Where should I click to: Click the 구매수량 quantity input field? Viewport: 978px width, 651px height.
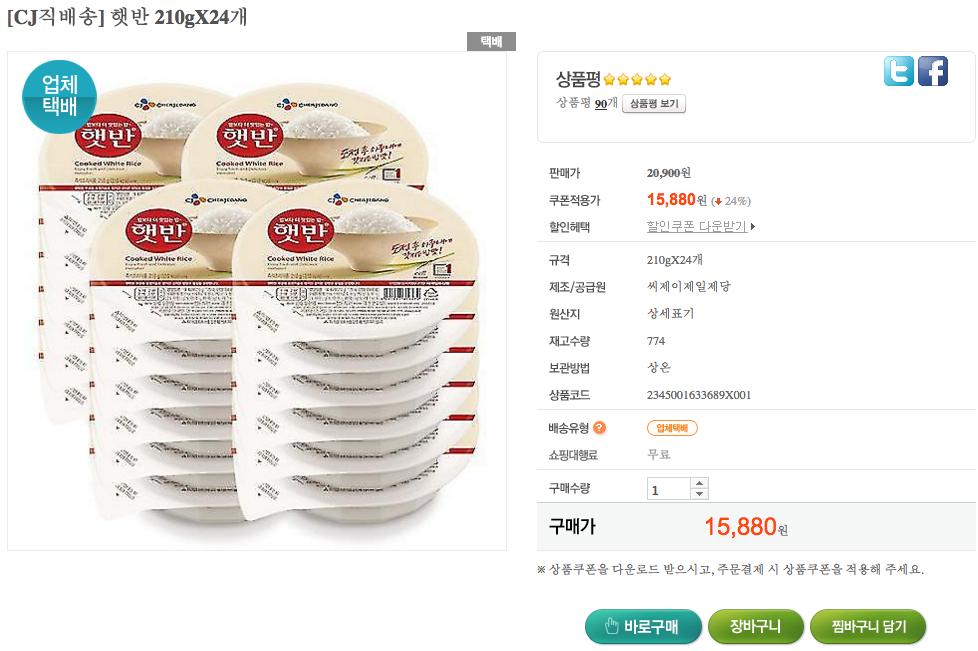pyautogui.click(x=668, y=490)
